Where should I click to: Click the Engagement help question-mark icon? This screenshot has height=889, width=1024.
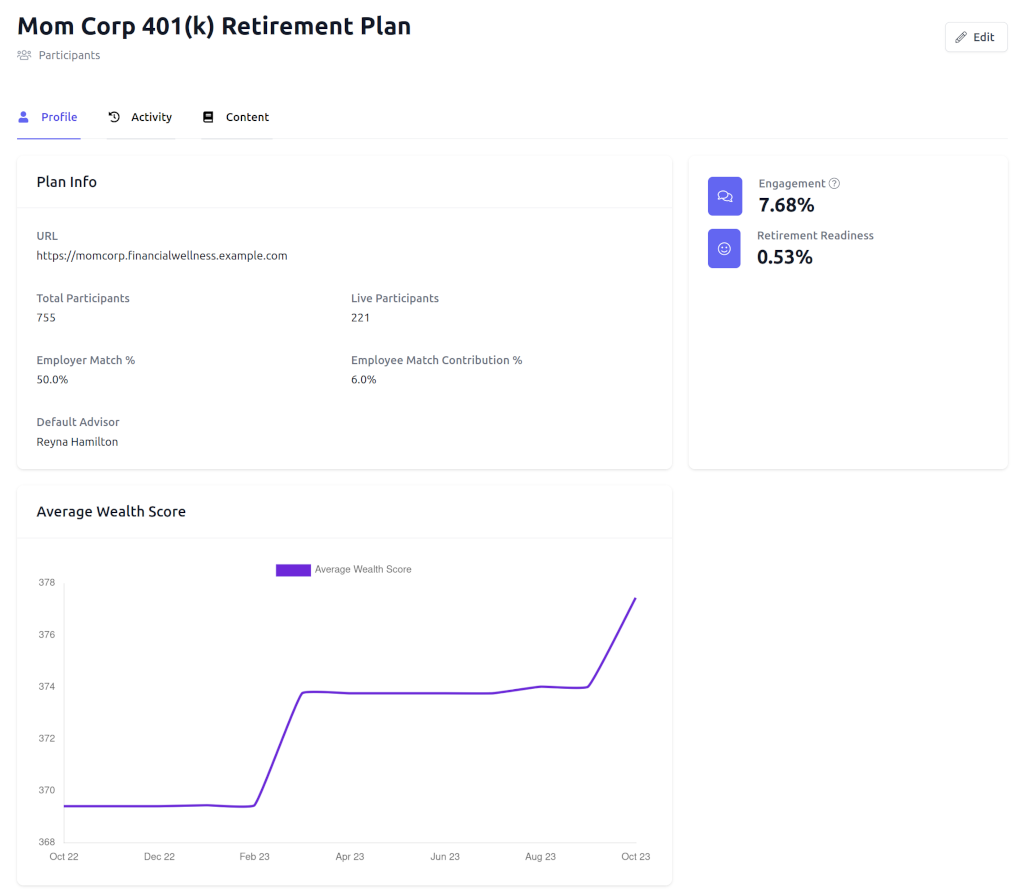click(834, 184)
